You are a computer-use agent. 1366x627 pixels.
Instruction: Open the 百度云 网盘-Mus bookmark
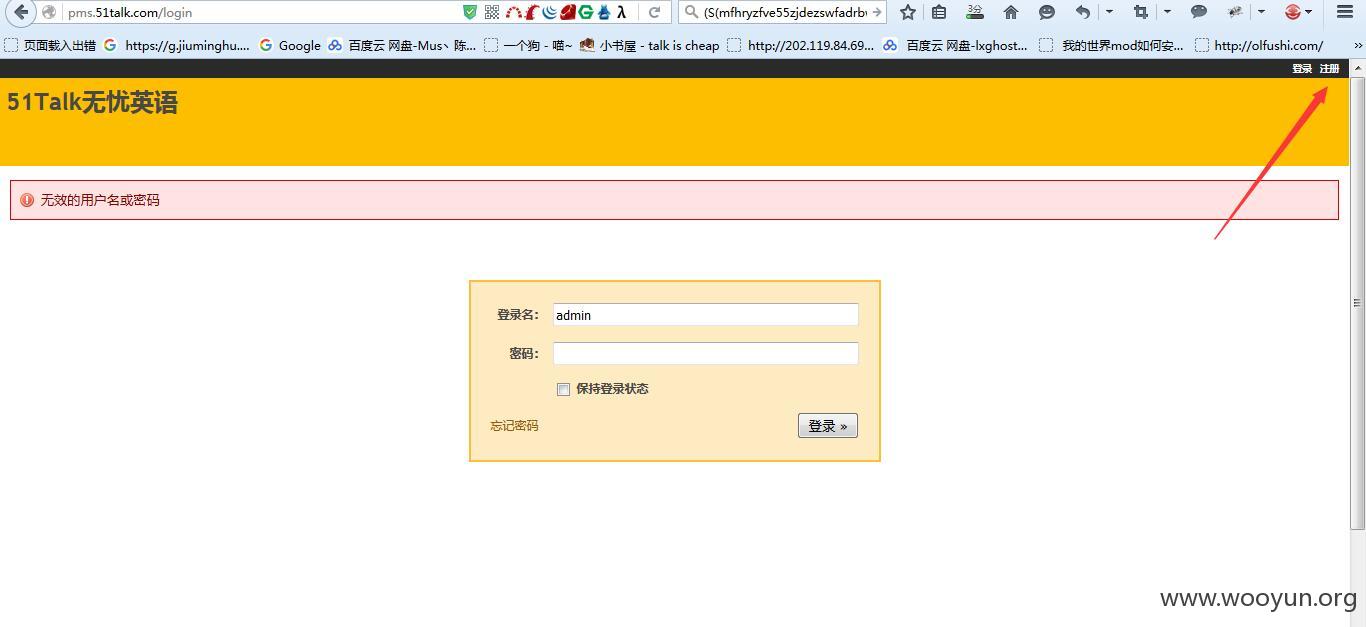(402, 45)
